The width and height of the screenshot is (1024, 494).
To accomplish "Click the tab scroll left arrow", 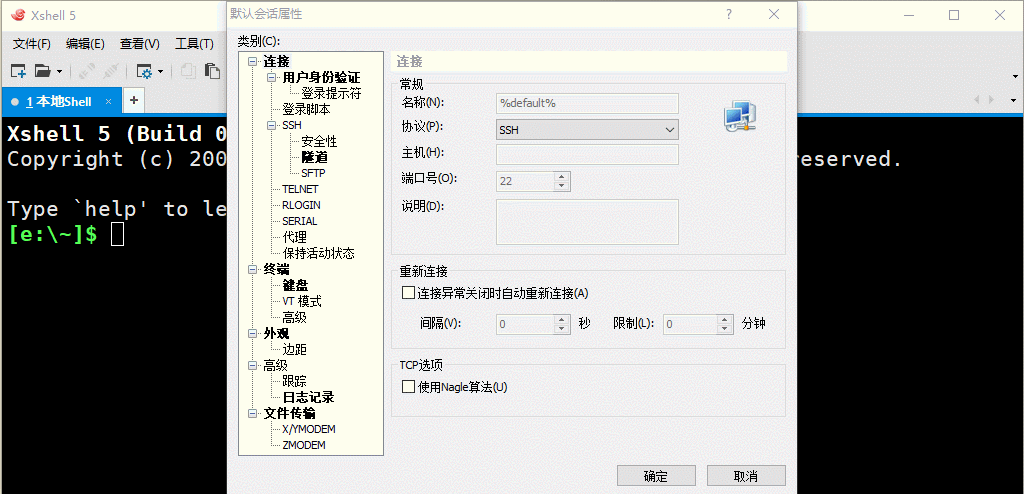I will 978,100.
